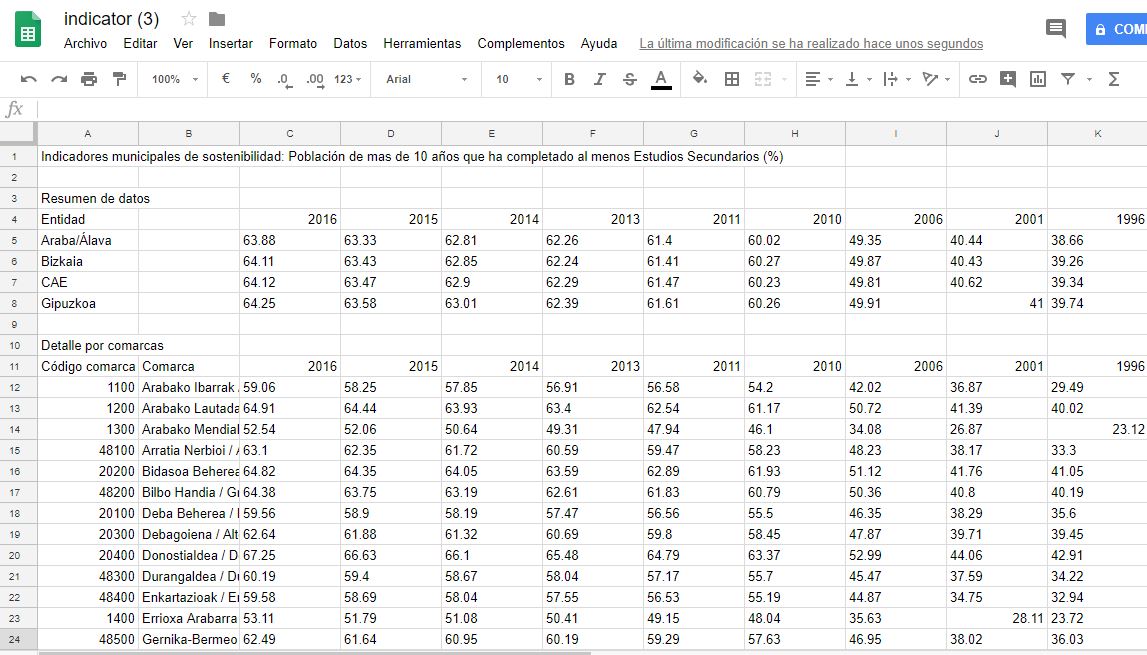Select the title cell in row 1
Image resolution: width=1147 pixels, height=655 pixels.
[88, 156]
